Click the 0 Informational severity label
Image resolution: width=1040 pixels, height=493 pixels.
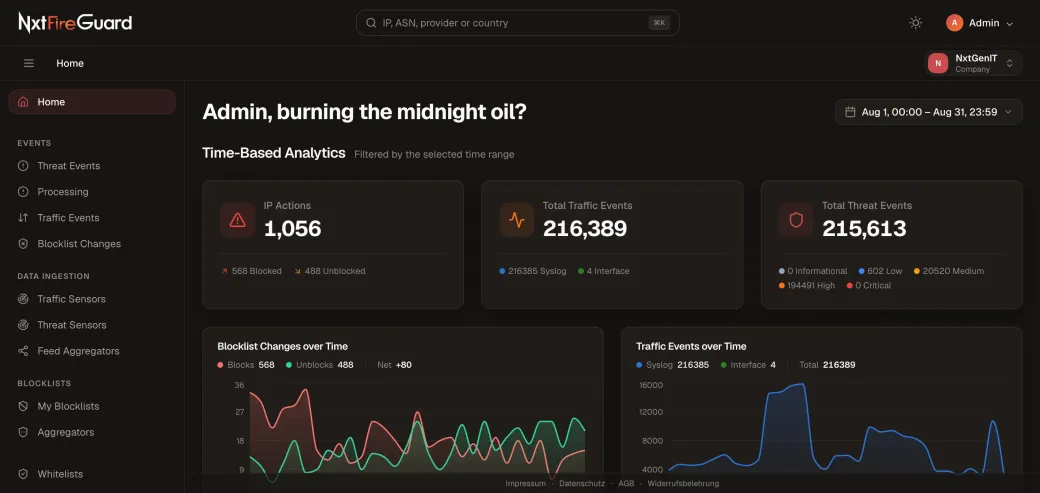click(x=813, y=271)
